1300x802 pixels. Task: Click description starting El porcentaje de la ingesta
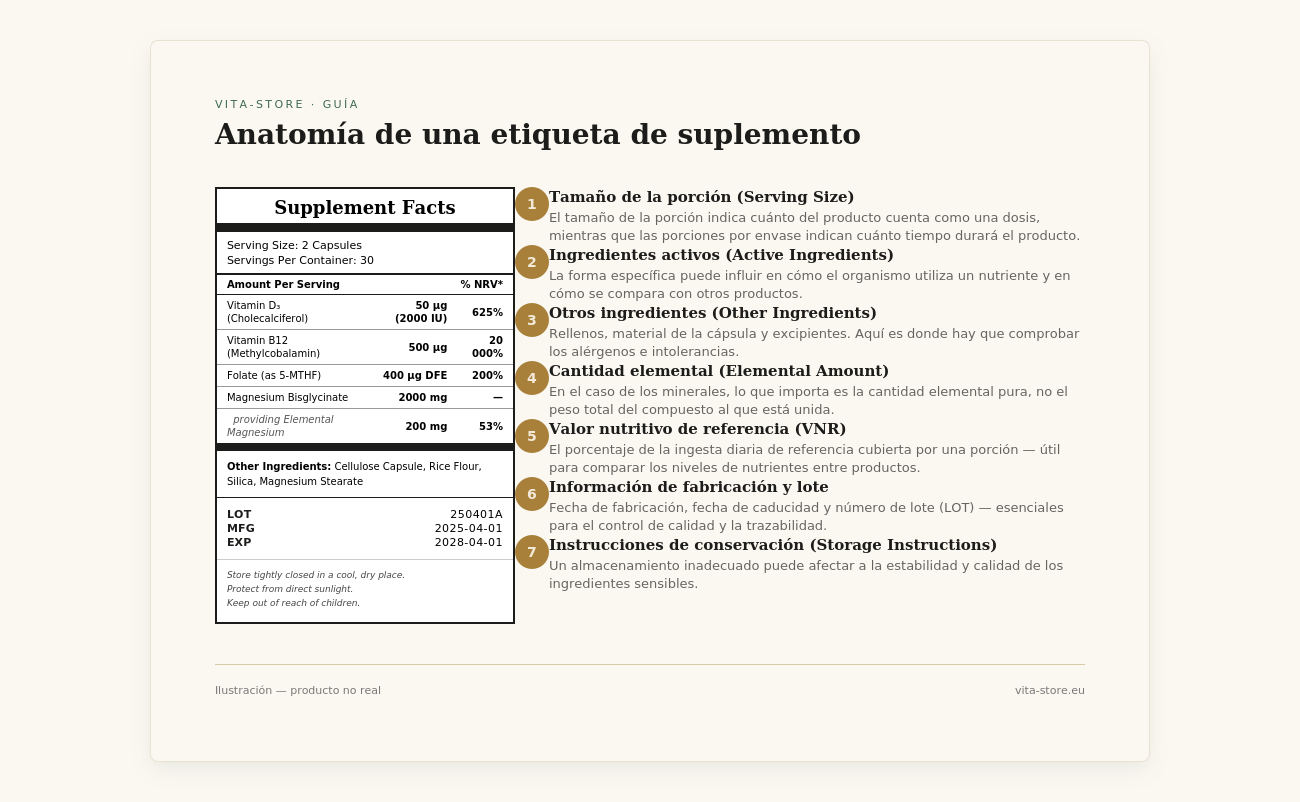pyautogui.click(x=804, y=458)
